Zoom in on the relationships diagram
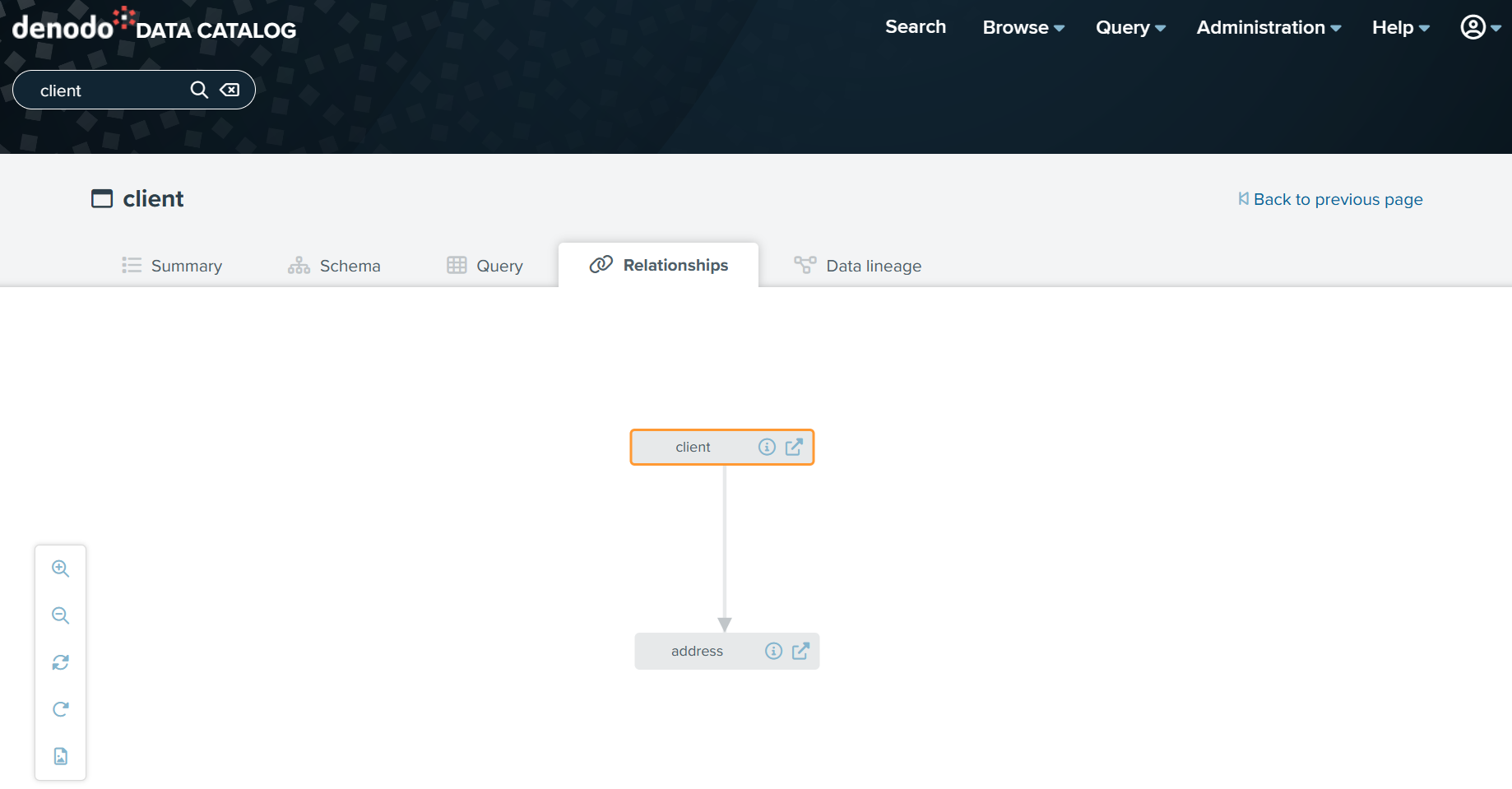The width and height of the screenshot is (1512, 789). coord(61,569)
